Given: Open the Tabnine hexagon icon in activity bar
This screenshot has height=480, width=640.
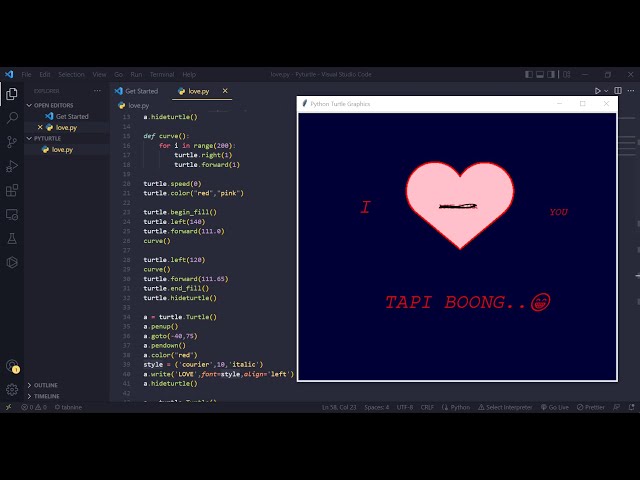Looking at the screenshot, I should [x=12, y=262].
